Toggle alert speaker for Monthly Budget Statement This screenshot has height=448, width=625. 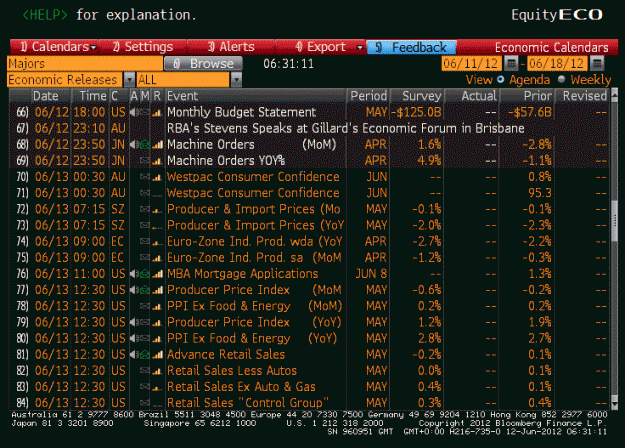[134, 112]
